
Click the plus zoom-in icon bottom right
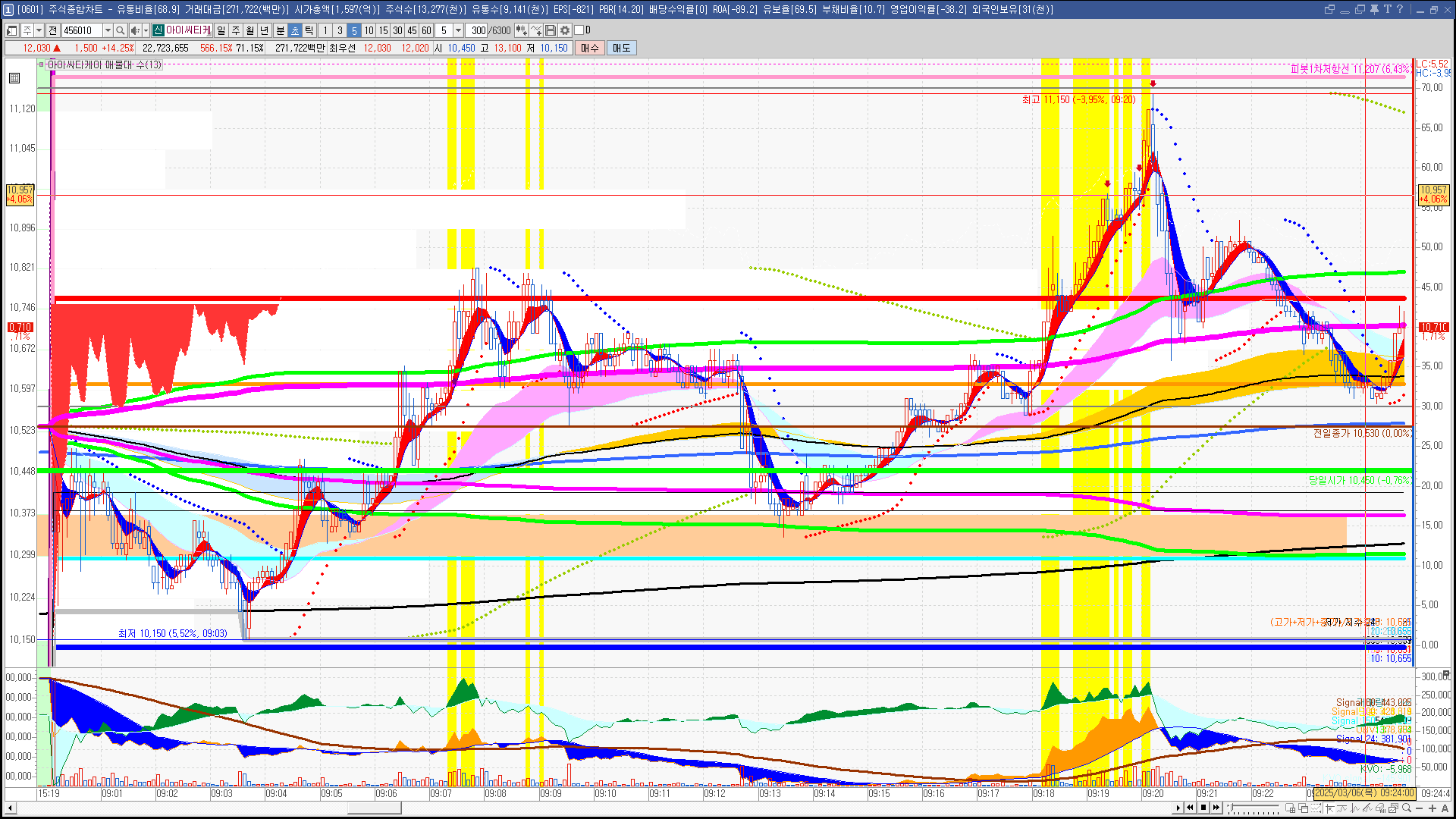(1432, 808)
